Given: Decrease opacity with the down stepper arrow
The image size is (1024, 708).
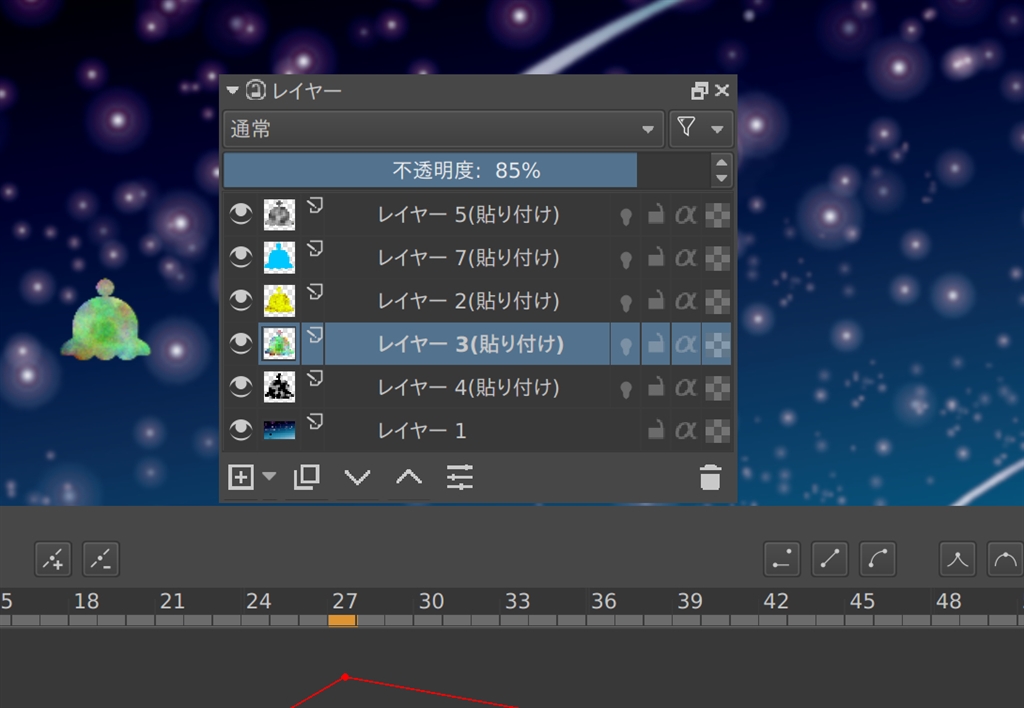Looking at the screenshot, I should (x=721, y=178).
